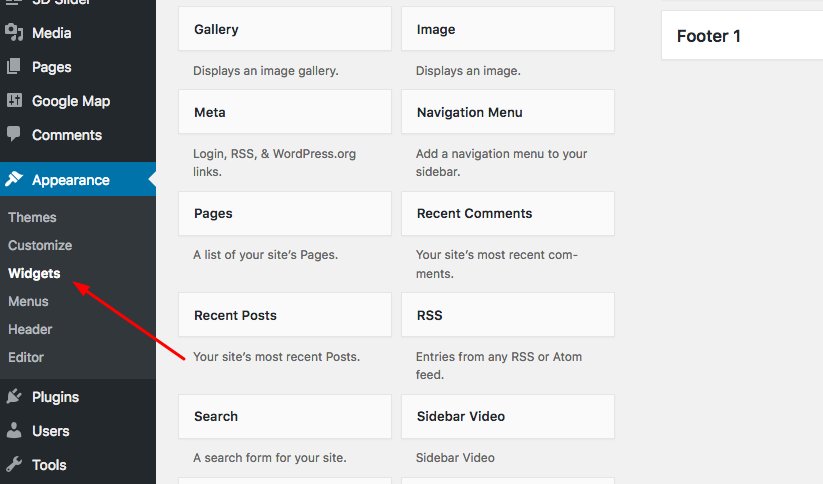Open the Comments menu

(x=78, y=135)
